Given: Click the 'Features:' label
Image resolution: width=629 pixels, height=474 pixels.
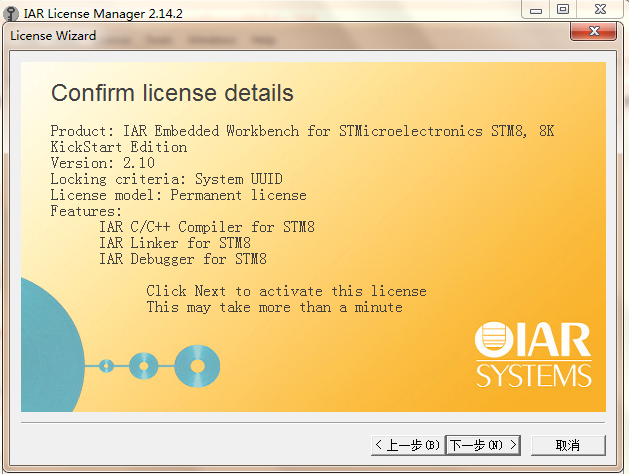Looking at the screenshot, I should (86, 211).
